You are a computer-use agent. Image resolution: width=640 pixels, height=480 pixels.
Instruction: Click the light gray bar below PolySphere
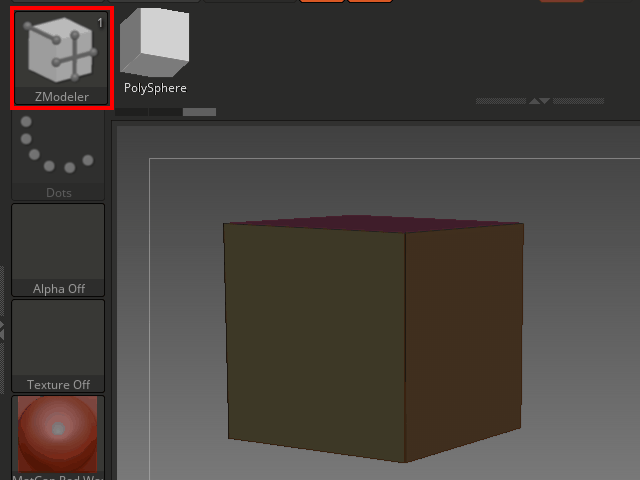[x=199, y=112]
